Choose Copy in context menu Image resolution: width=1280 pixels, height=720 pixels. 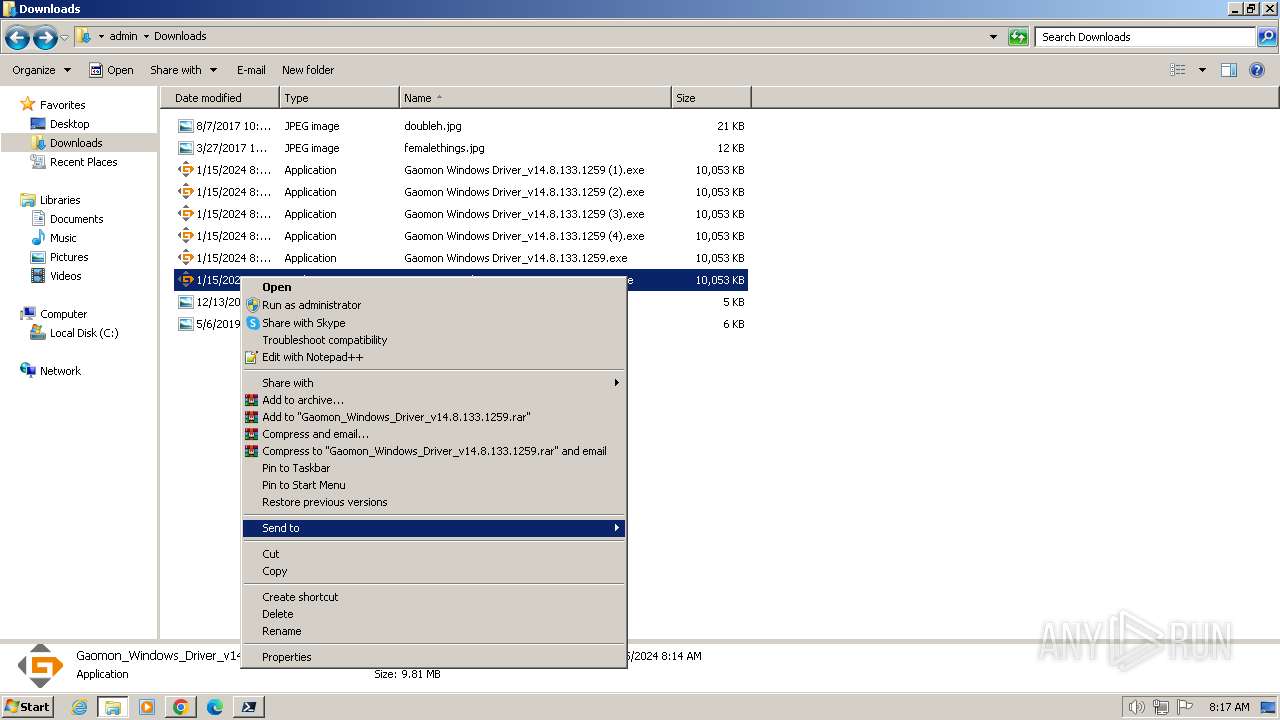pyautogui.click(x=434, y=571)
